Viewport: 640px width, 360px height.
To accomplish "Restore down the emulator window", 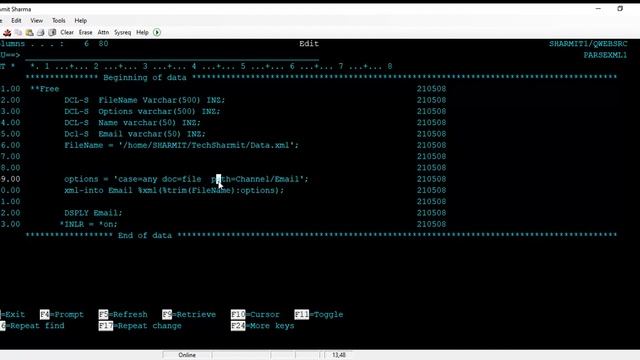I will pos(620,9).
